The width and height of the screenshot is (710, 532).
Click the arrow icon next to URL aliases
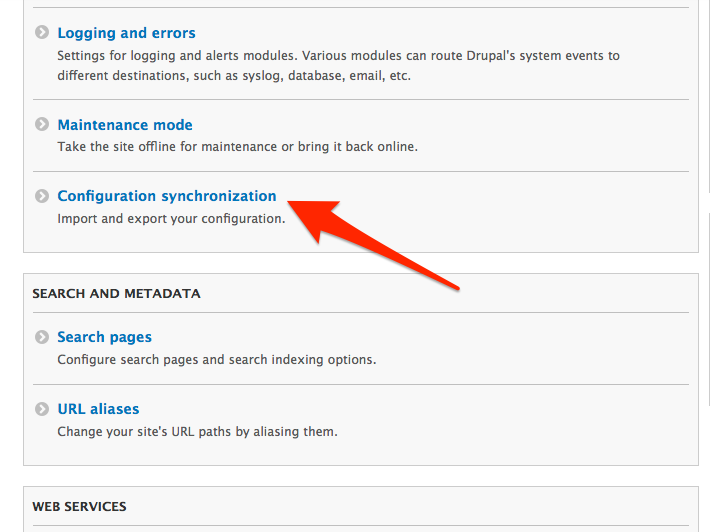[x=42, y=409]
